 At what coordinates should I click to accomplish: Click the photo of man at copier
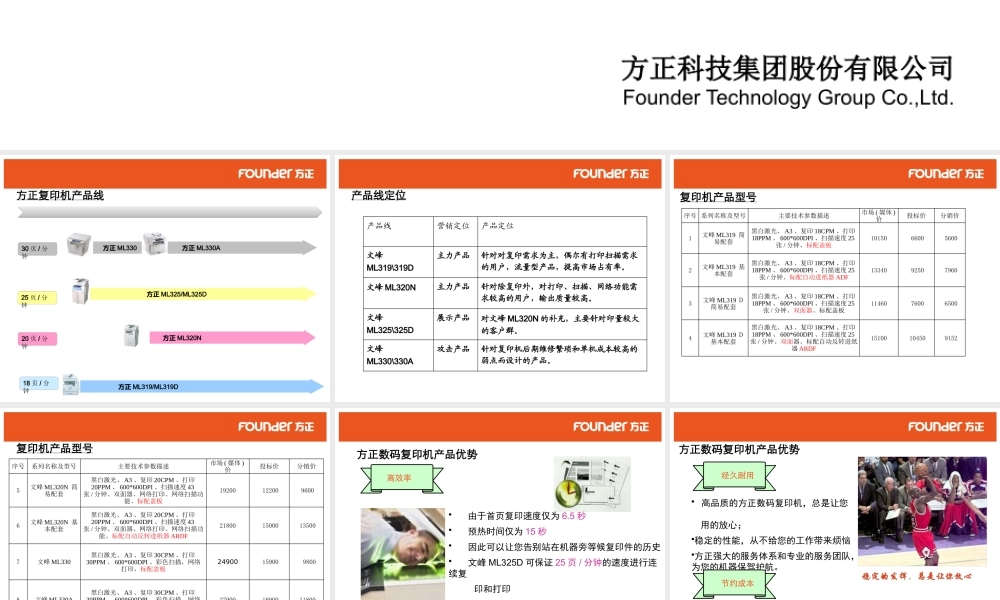[402, 553]
